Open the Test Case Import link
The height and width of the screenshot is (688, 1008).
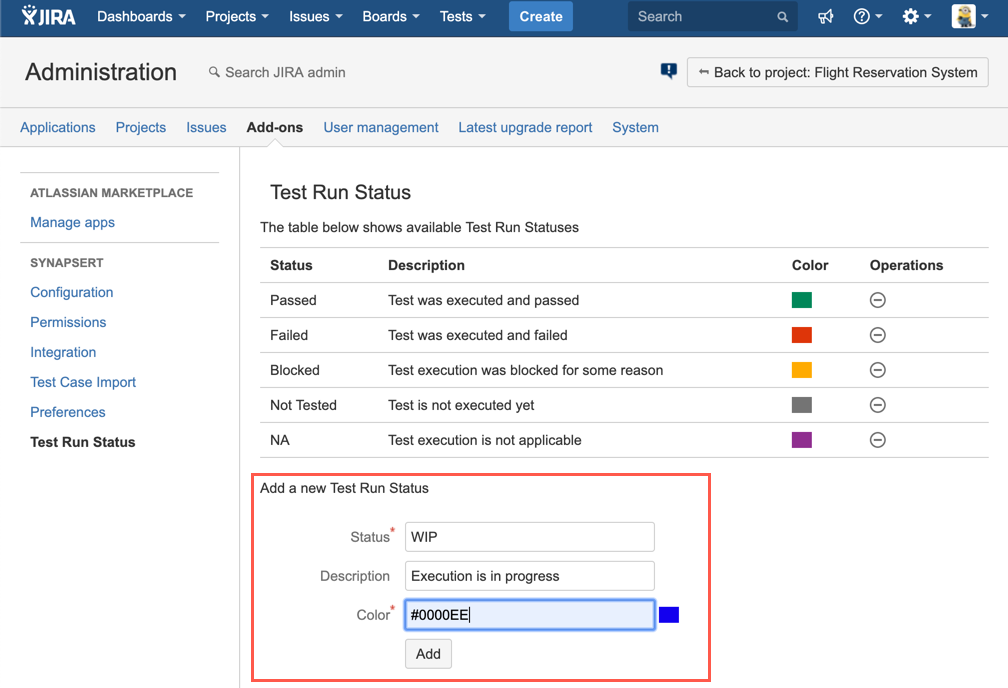(x=83, y=382)
